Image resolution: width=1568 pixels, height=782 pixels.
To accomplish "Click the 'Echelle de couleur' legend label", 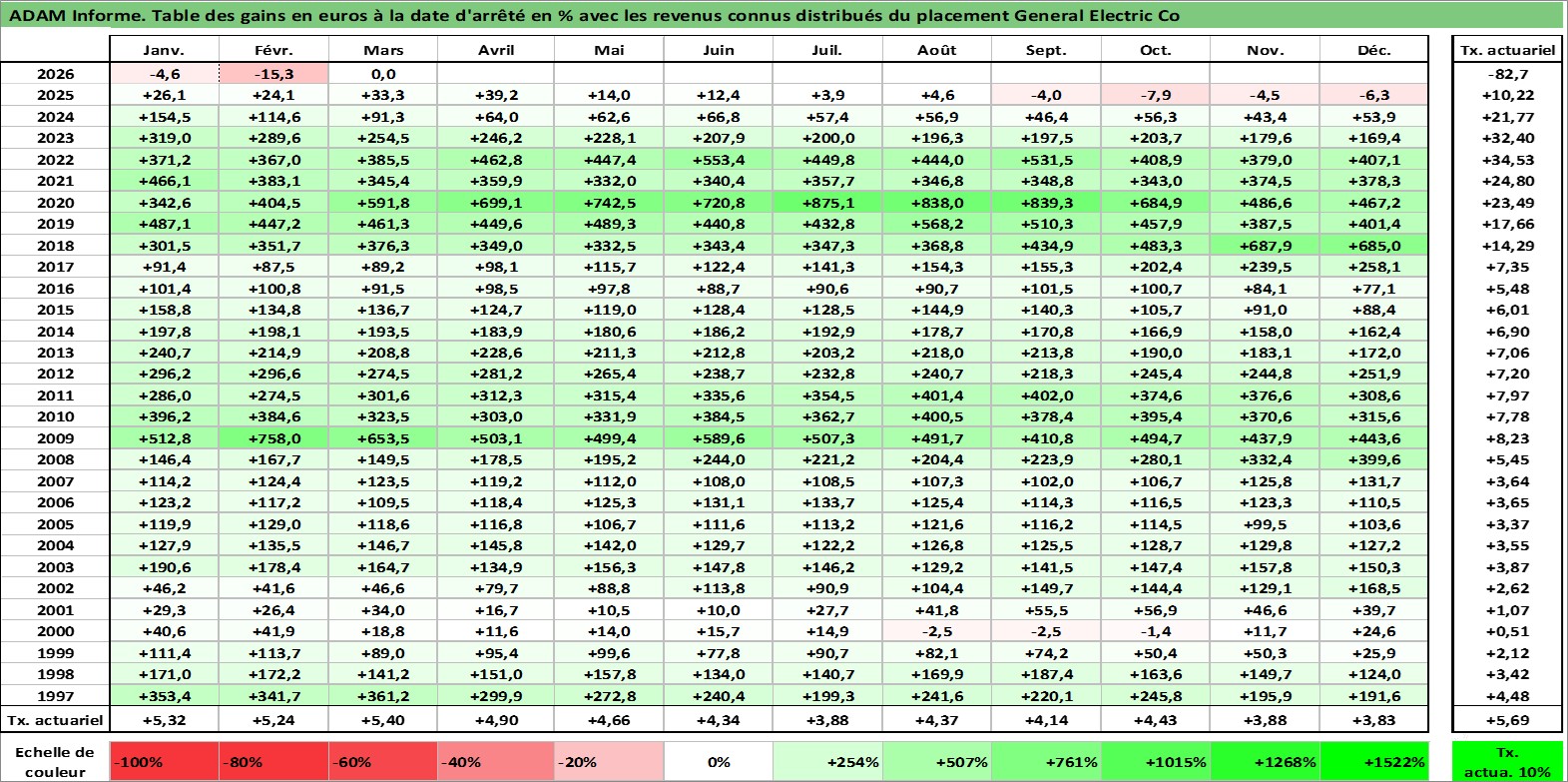I will [55, 762].
